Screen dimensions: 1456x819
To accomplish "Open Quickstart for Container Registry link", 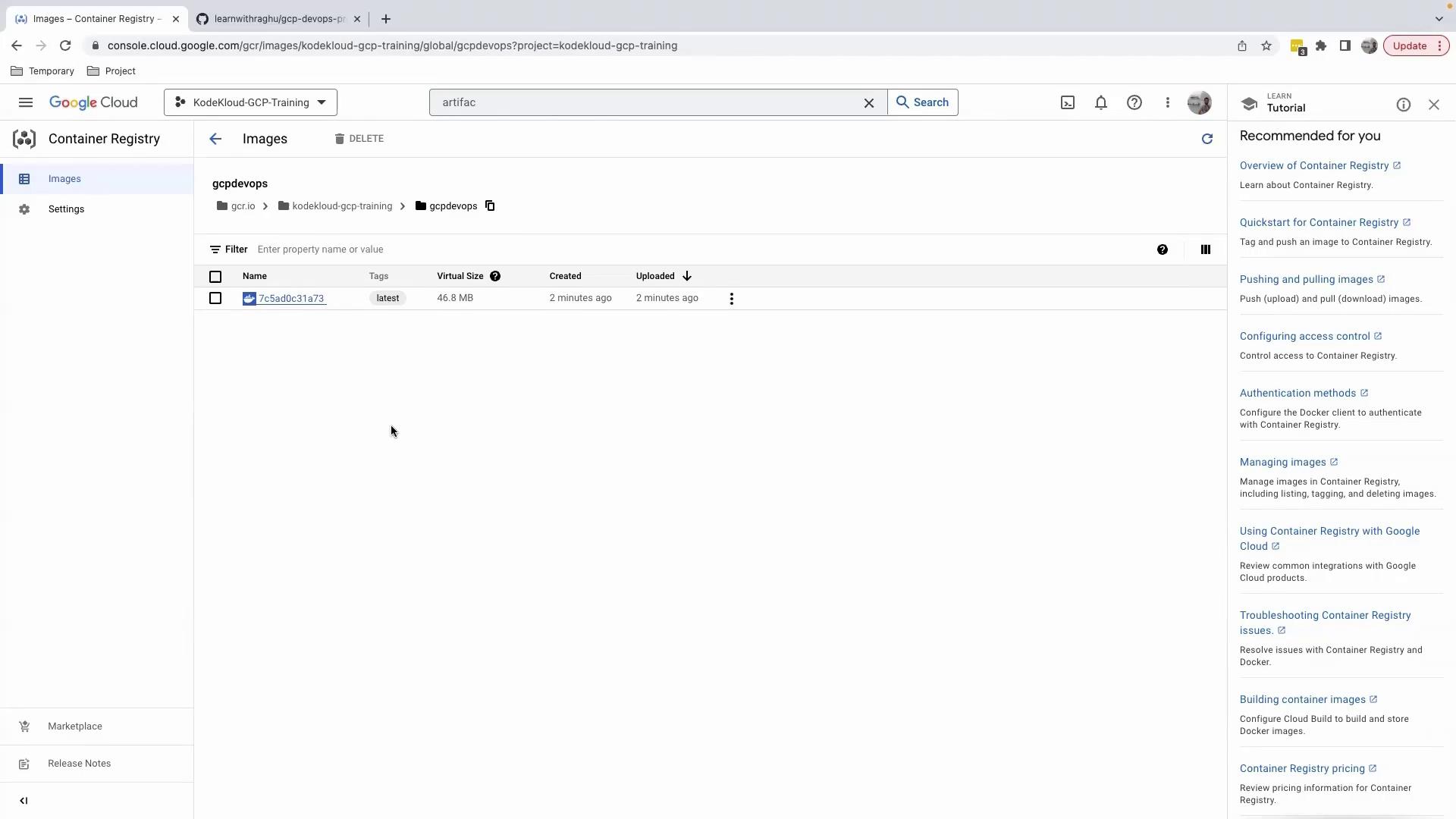I will pos(1319,222).
